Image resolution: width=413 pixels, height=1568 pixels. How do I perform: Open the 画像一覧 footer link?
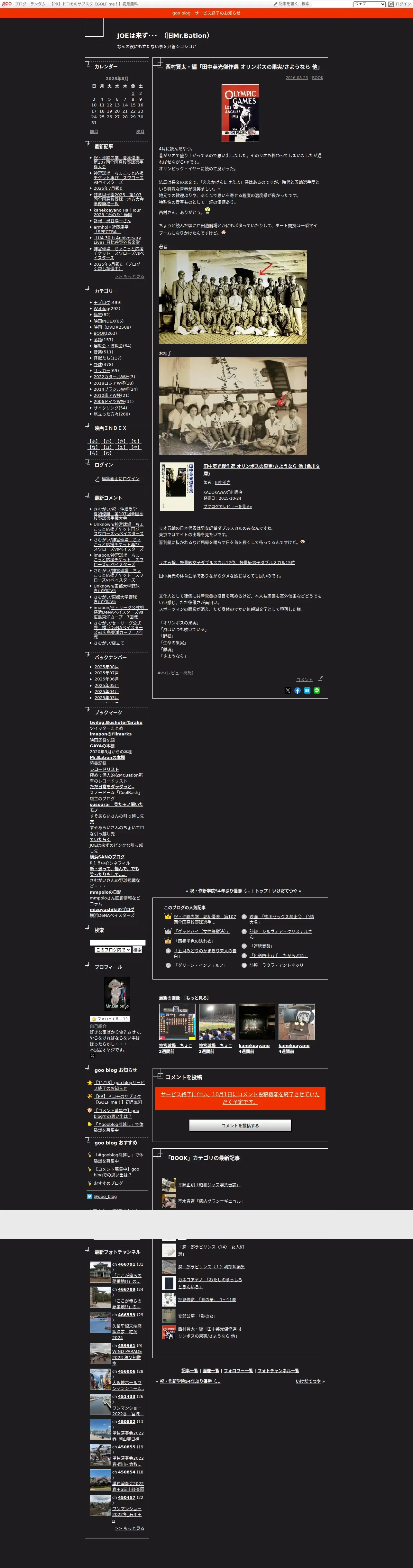click(211, 1370)
